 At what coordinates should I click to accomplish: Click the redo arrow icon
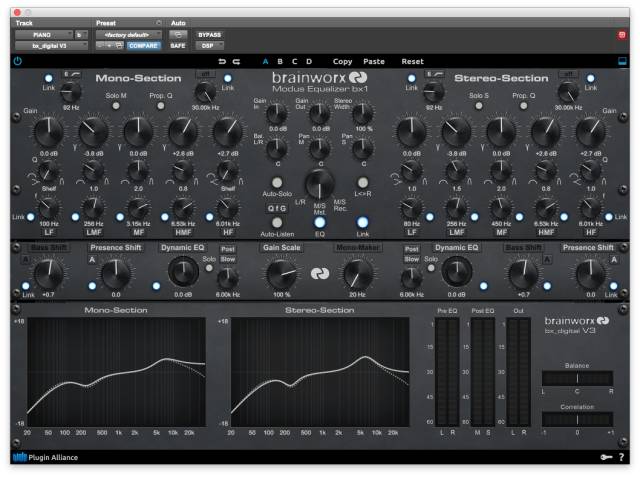click(236, 62)
